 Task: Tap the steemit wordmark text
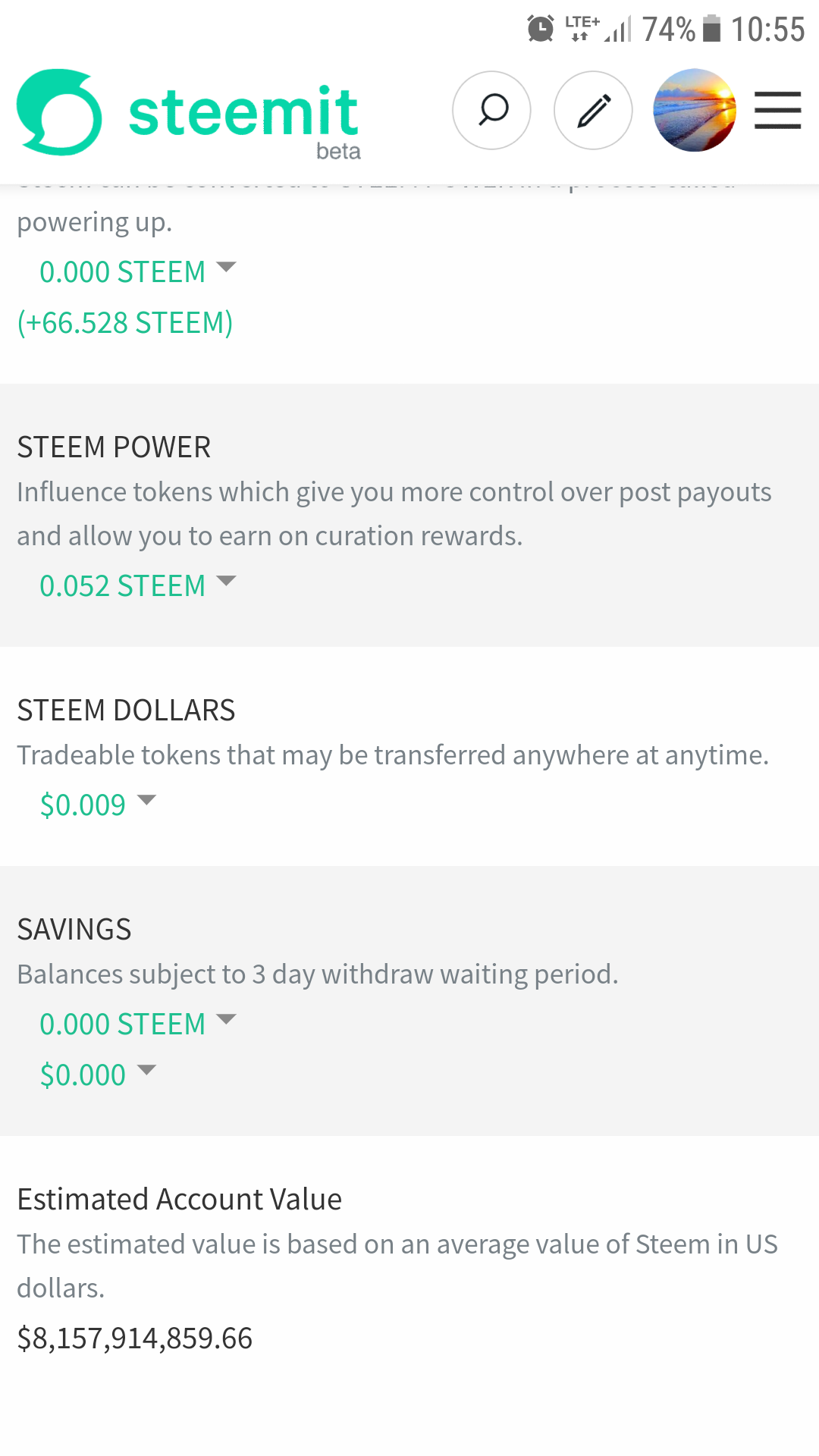[243, 112]
